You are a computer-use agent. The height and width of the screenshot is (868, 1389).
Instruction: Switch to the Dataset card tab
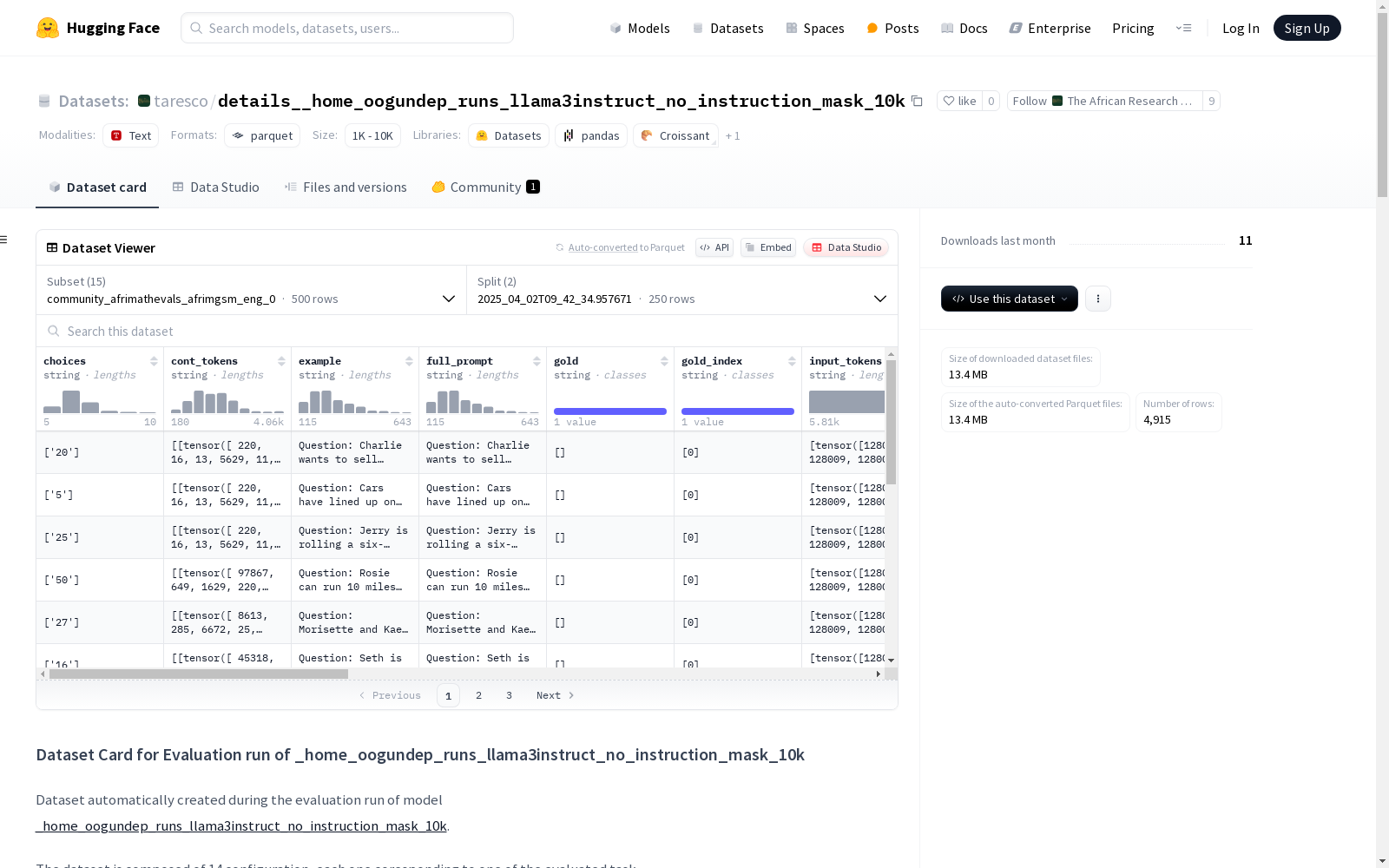pyautogui.click(x=97, y=187)
